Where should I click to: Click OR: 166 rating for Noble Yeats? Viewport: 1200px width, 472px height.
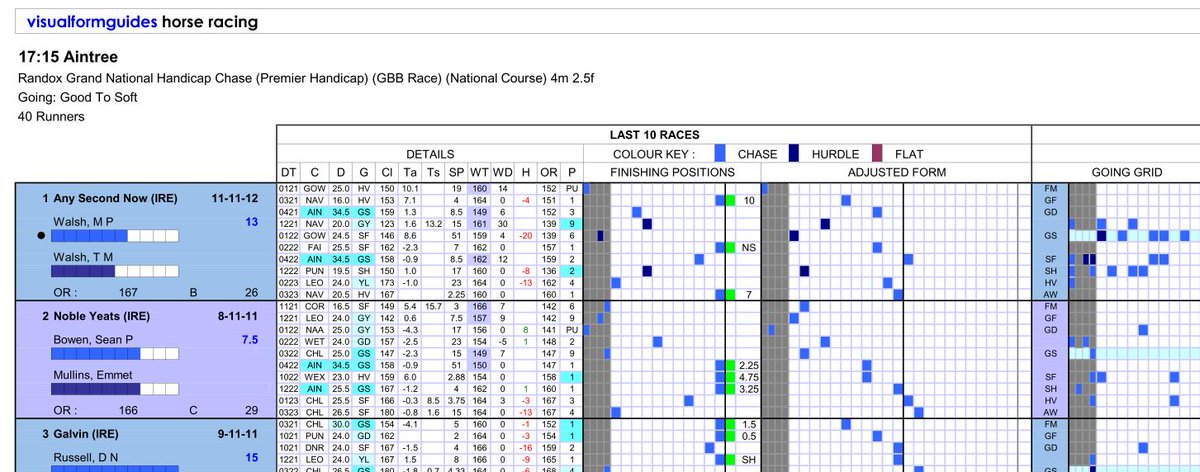tap(98, 410)
